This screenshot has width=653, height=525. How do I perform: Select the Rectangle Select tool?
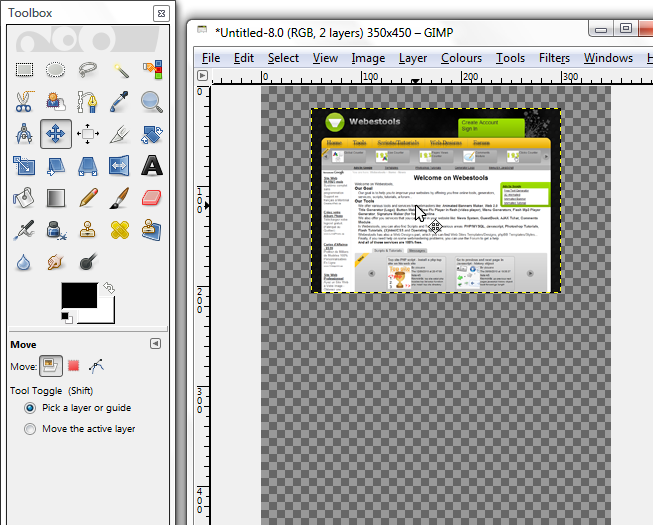pyautogui.click(x=24, y=70)
